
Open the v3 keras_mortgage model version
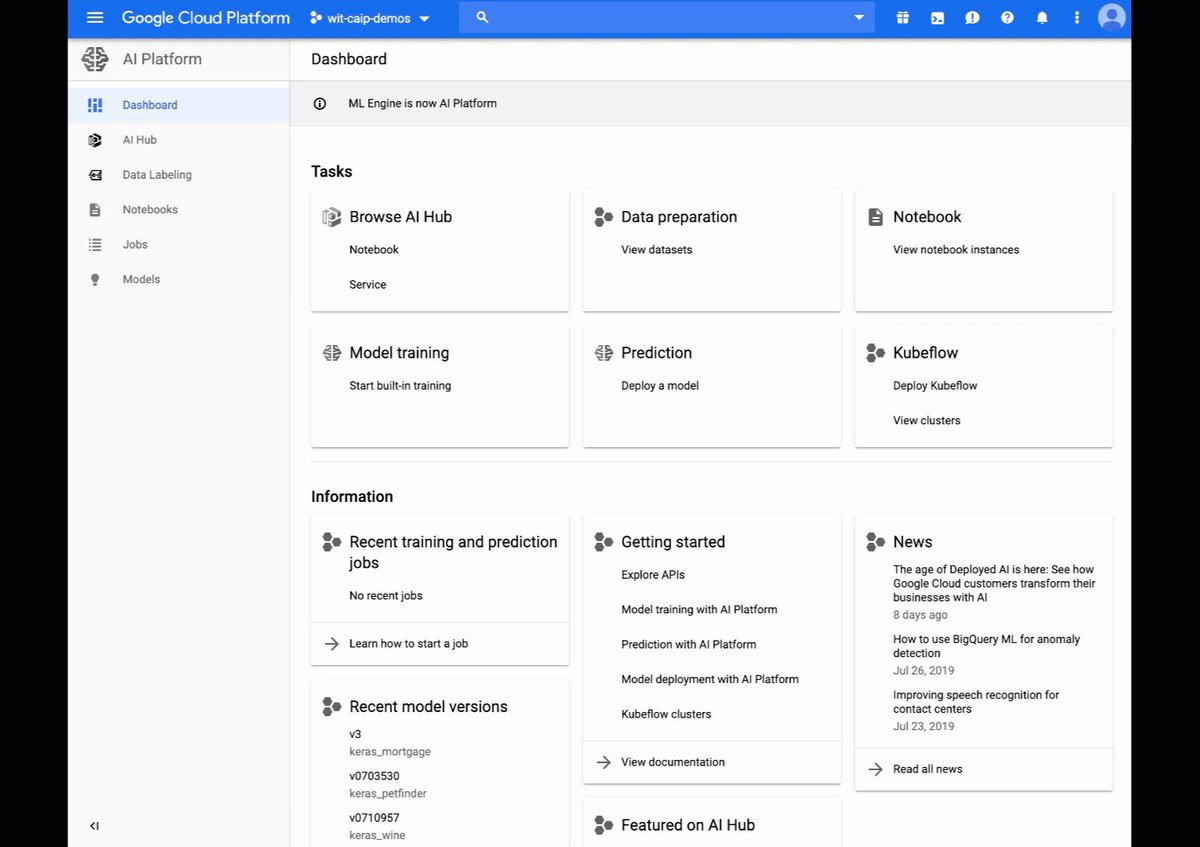[x=390, y=743]
